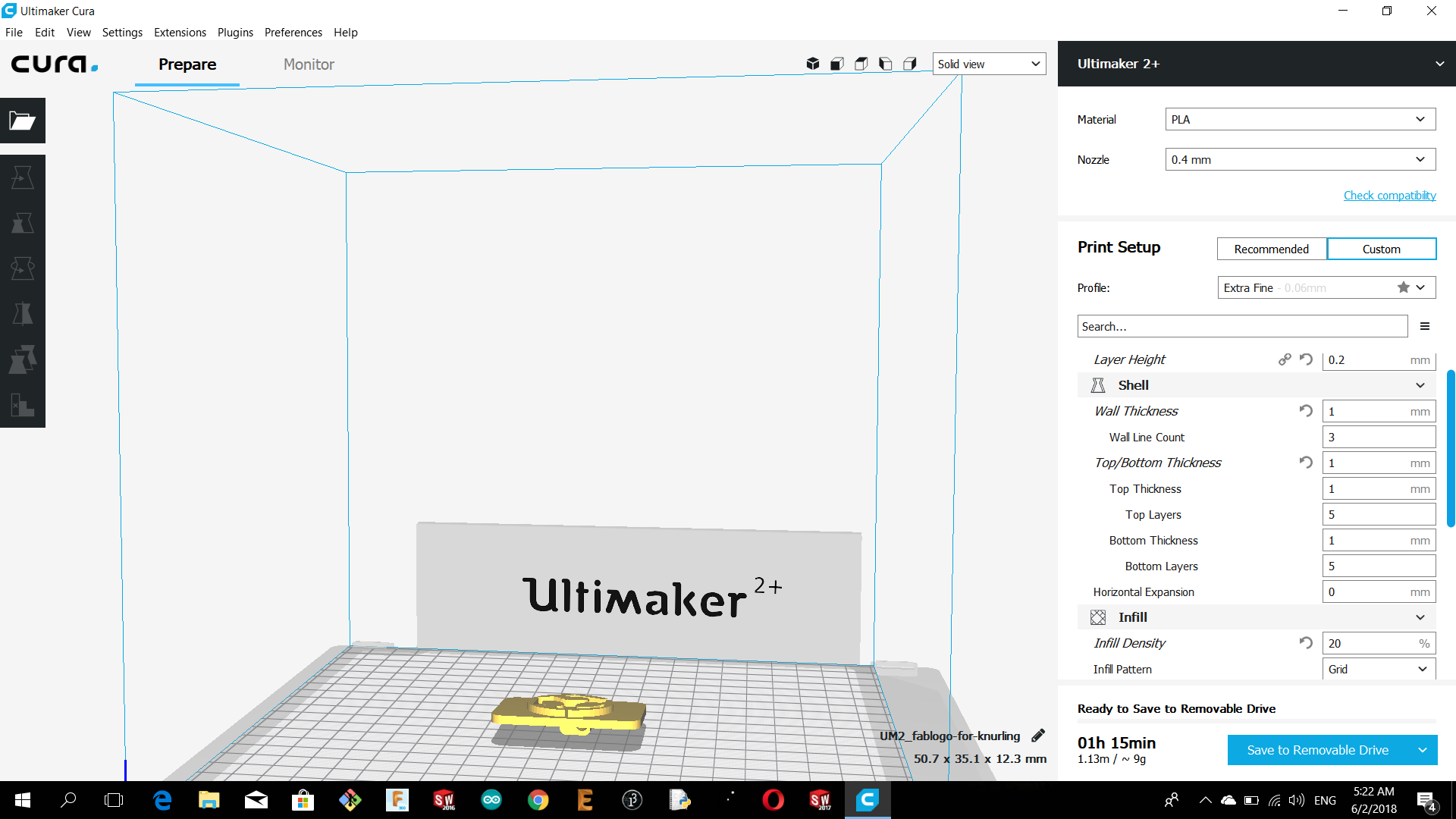1456x819 pixels.
Task: Open Microsoft Edge from the taskbar
Action: coord(162,800)
